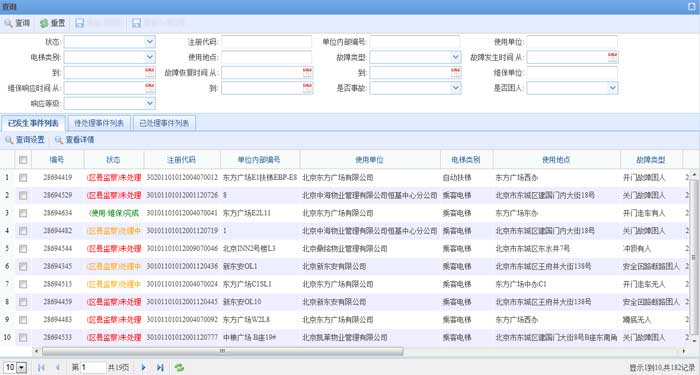
Task: Switch to 已发生事件列表 tab
Action: [x=33, y=123]
